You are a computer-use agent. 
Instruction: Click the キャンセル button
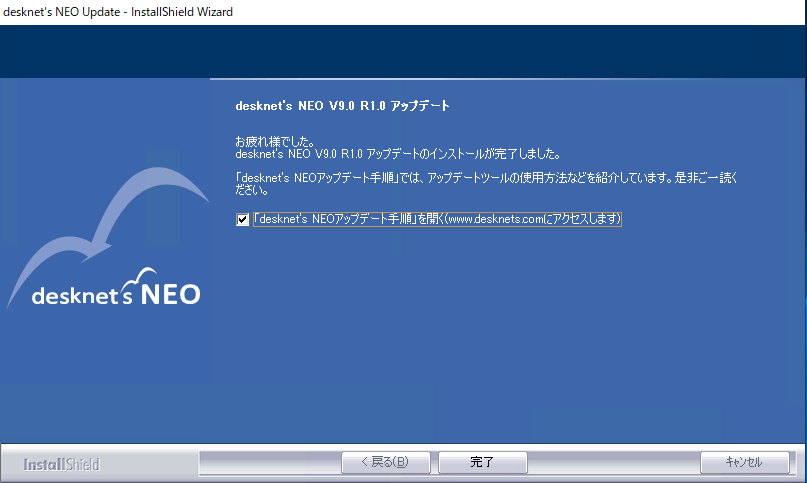(x=744, y=462)
